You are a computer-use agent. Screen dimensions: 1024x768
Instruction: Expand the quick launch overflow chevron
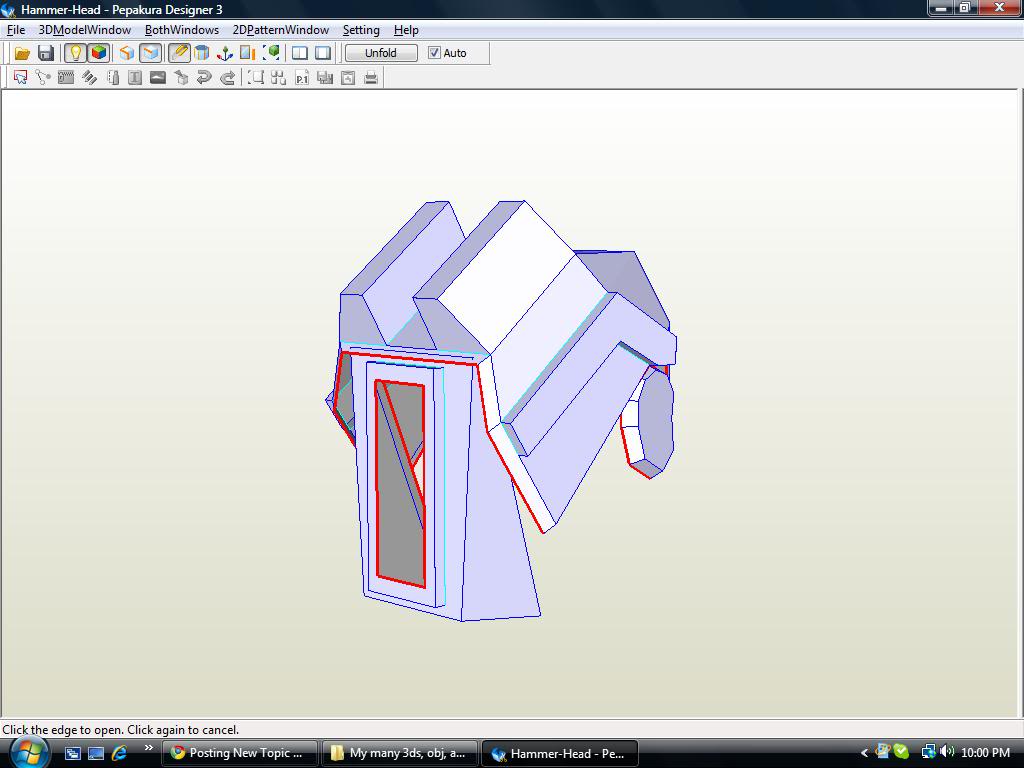click(x=149, y=748)
